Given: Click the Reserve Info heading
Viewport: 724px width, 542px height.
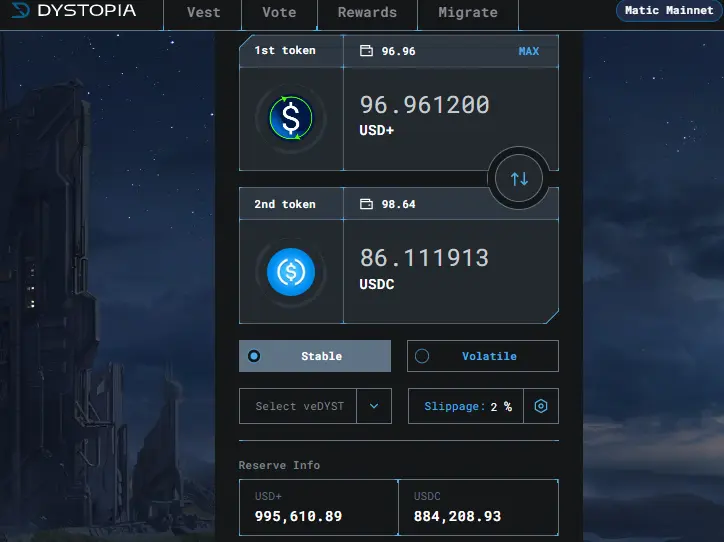Looking at the screenshot, I should [x=279, y=465].
